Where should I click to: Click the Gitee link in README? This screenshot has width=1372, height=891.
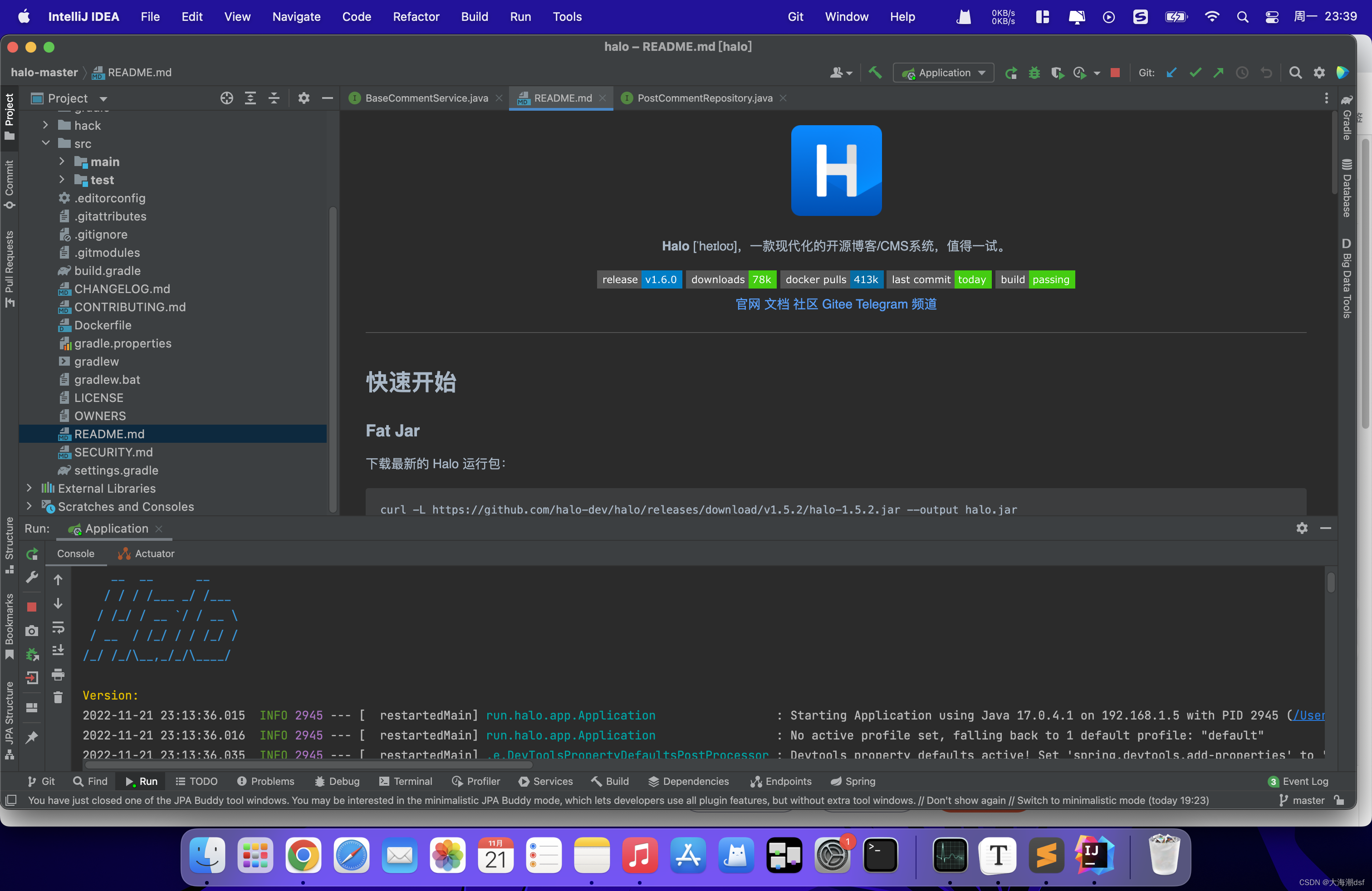837,304
